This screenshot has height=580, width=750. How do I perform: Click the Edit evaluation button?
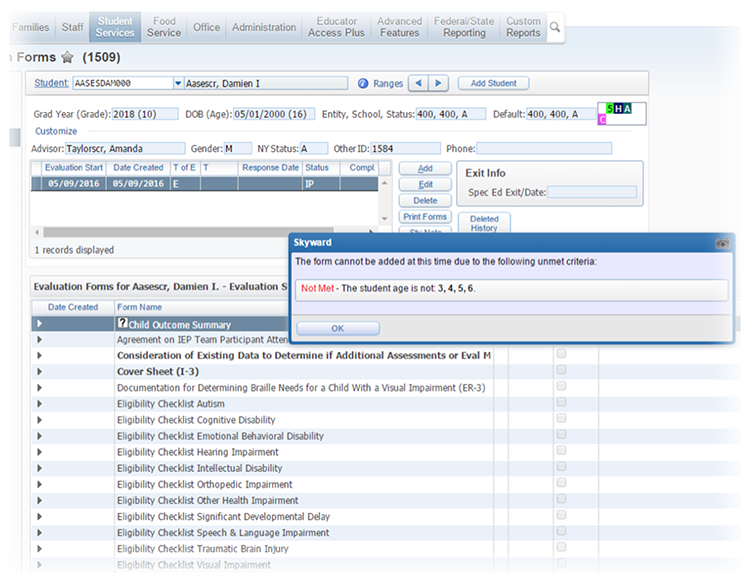tap(425, 185)
